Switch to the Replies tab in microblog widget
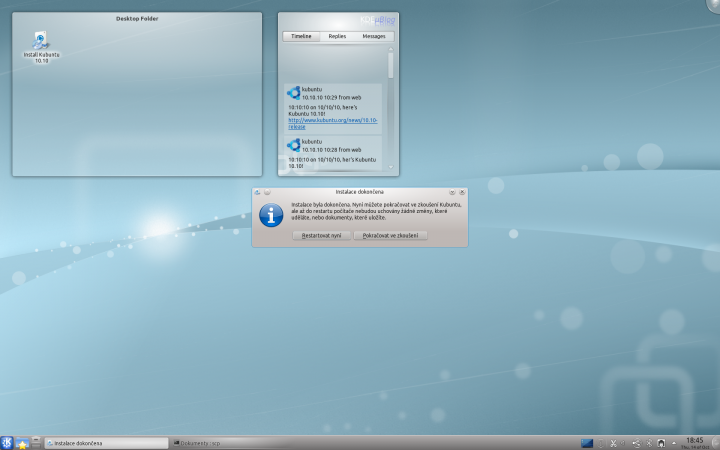 tap(337, 36)
